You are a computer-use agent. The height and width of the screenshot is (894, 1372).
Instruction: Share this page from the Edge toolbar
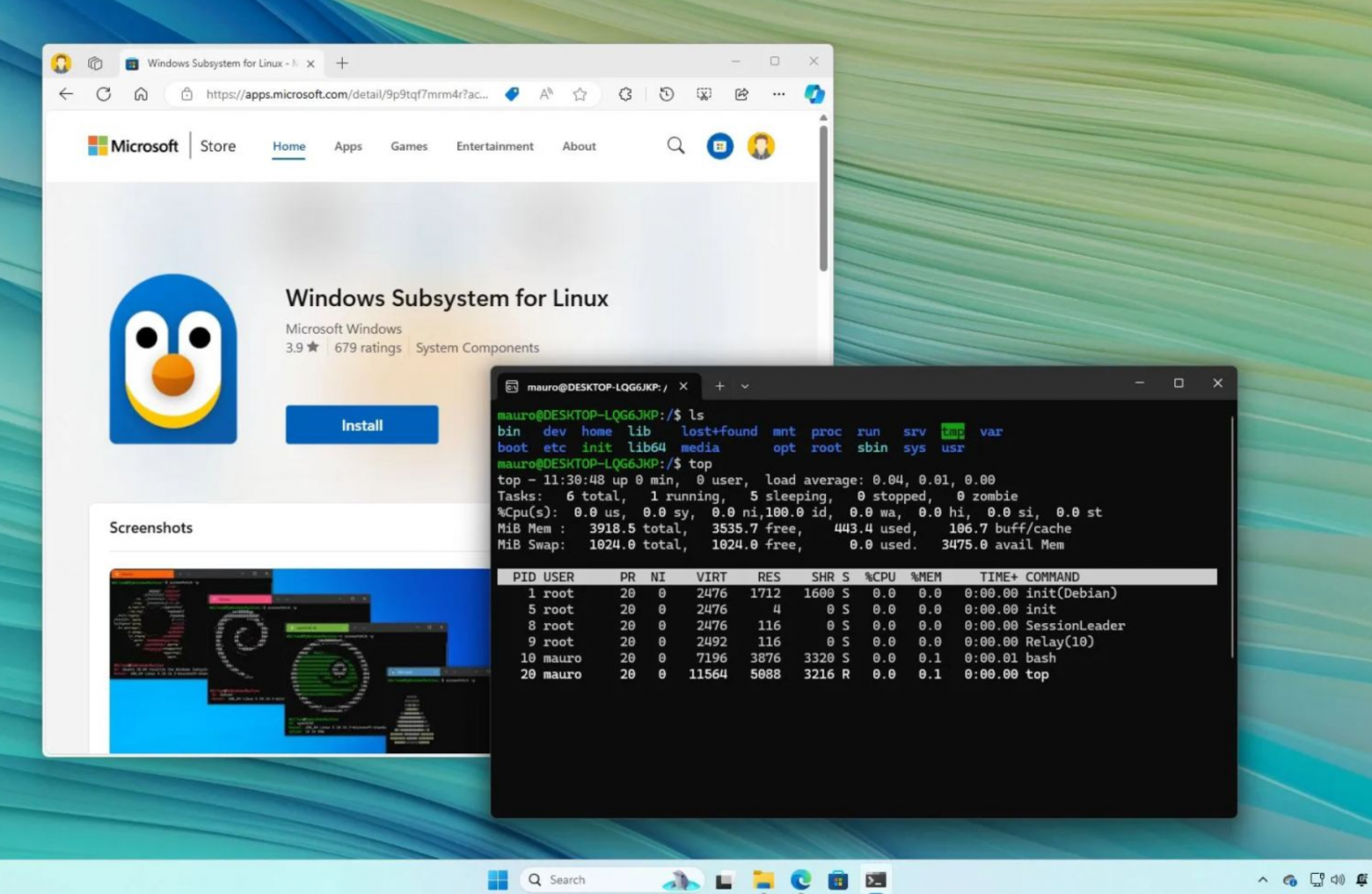(x=741, y=94)
